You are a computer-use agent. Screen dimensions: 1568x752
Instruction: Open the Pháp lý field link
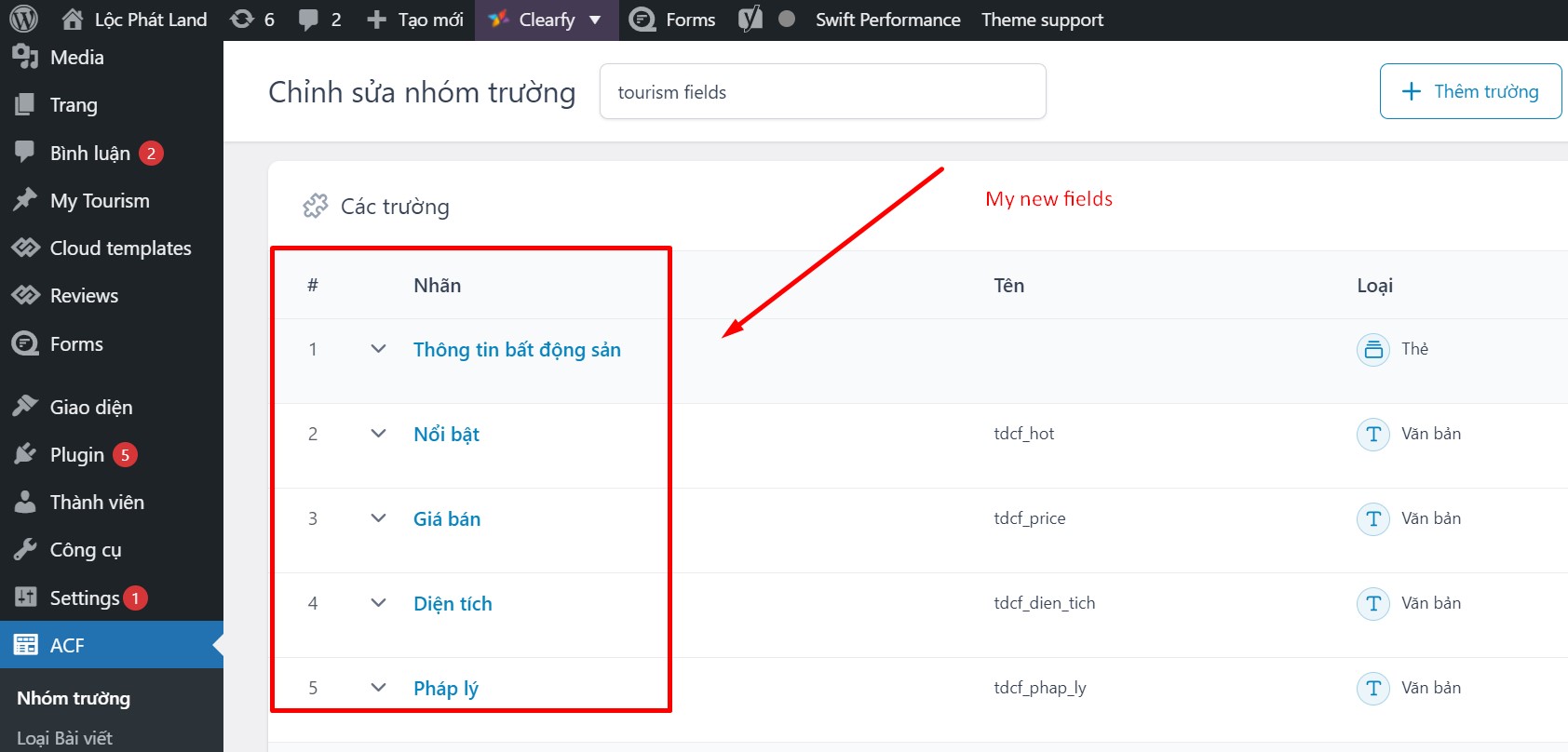point(446,689)
